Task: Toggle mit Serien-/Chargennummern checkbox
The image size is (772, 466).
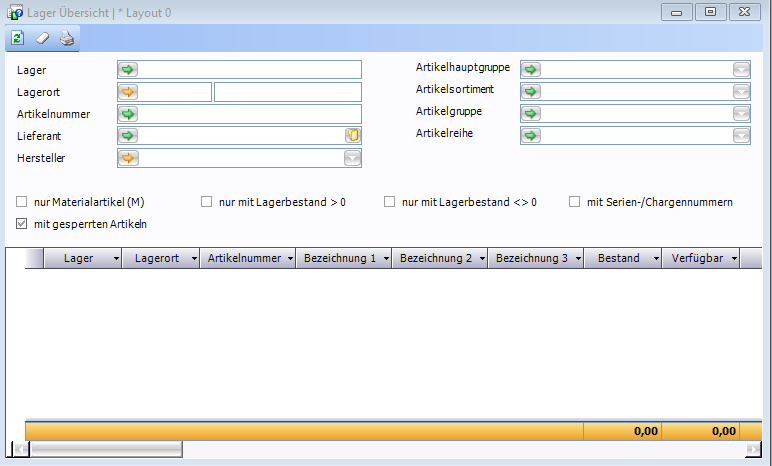Action: (x=575, y=202)
